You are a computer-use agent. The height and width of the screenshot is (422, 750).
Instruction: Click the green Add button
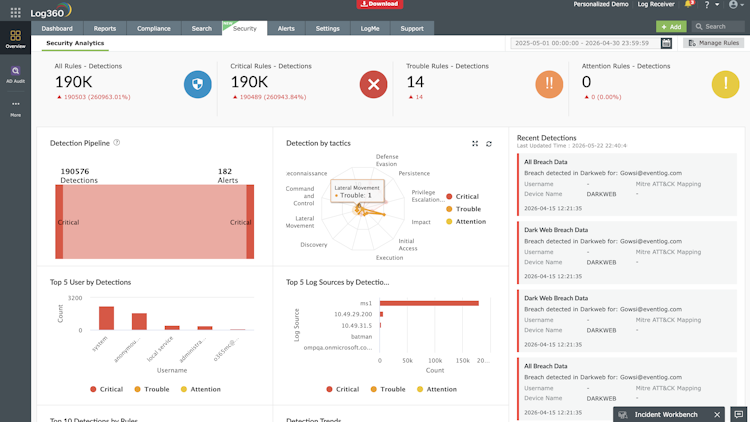671,27
